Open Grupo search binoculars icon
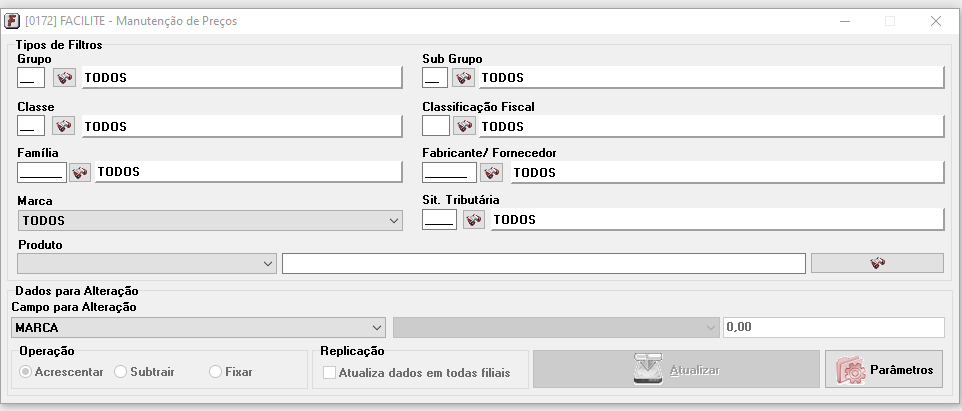962x411 pixels. point(64,78)
